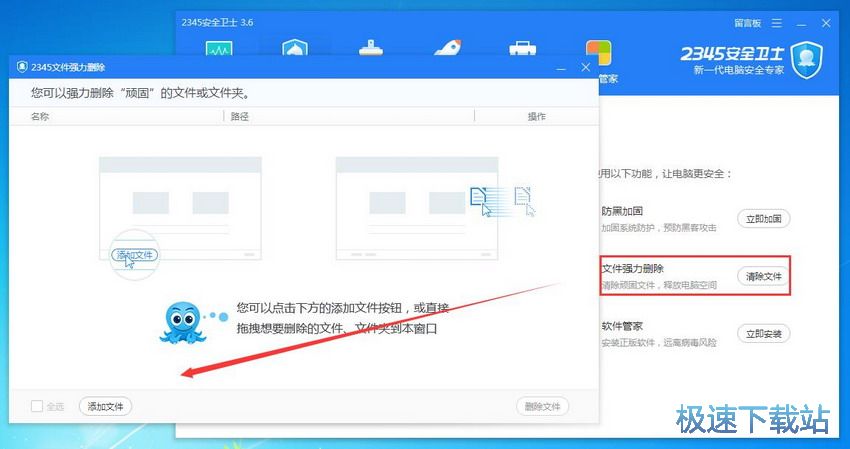Click the 文件强力删除 feature title
This screenshot has width=850, height=449.
(633, 268)
